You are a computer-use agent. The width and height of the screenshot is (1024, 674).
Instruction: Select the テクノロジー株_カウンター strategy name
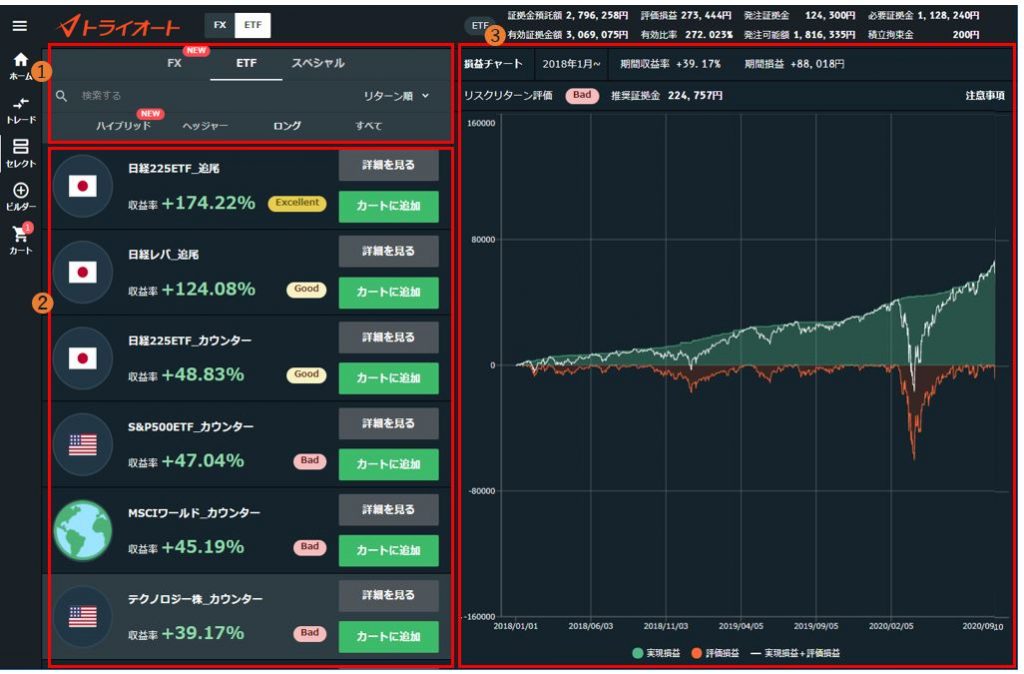click(195, 599)
